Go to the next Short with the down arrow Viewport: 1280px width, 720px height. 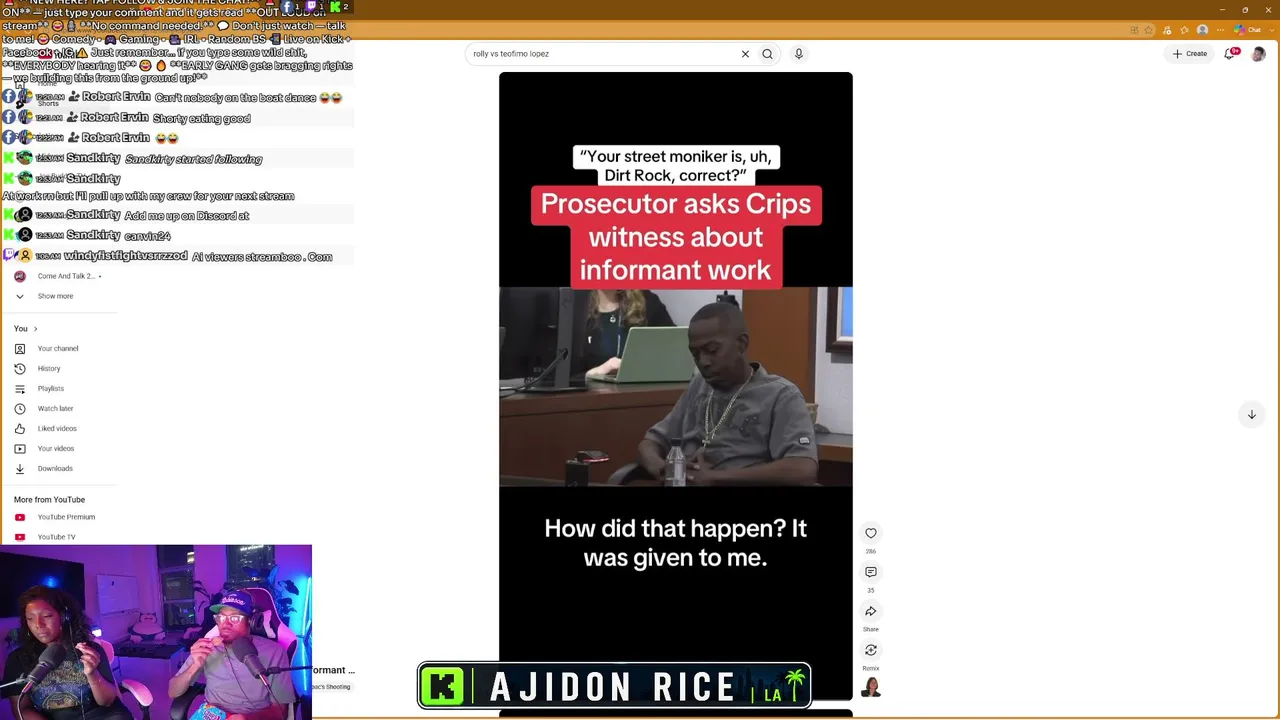tap(1251, 414)
